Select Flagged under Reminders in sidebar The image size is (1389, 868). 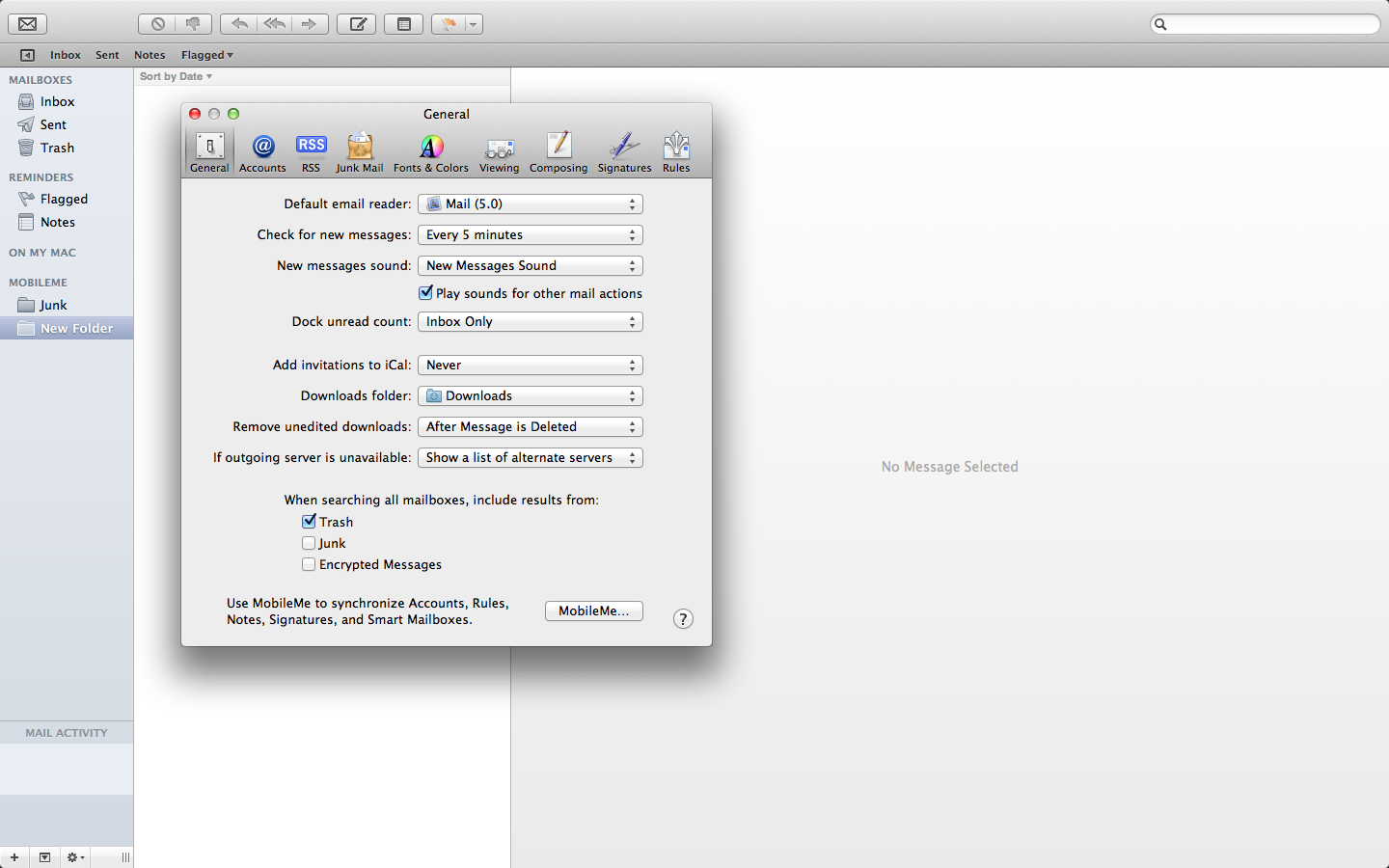pos(67,199)
